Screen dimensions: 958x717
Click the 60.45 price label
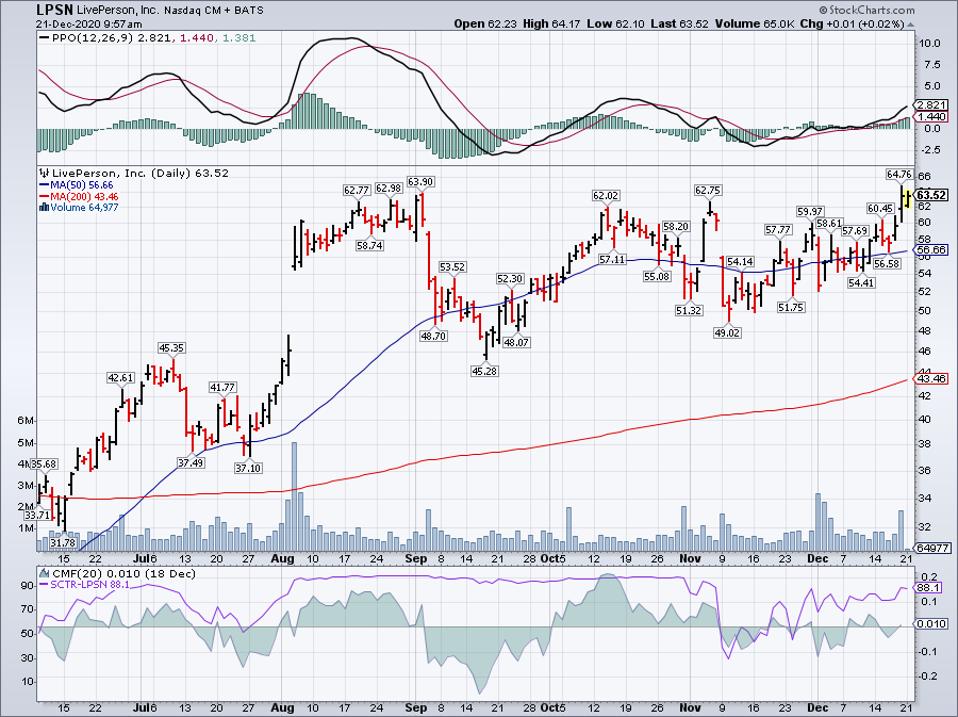coord(880,209)
